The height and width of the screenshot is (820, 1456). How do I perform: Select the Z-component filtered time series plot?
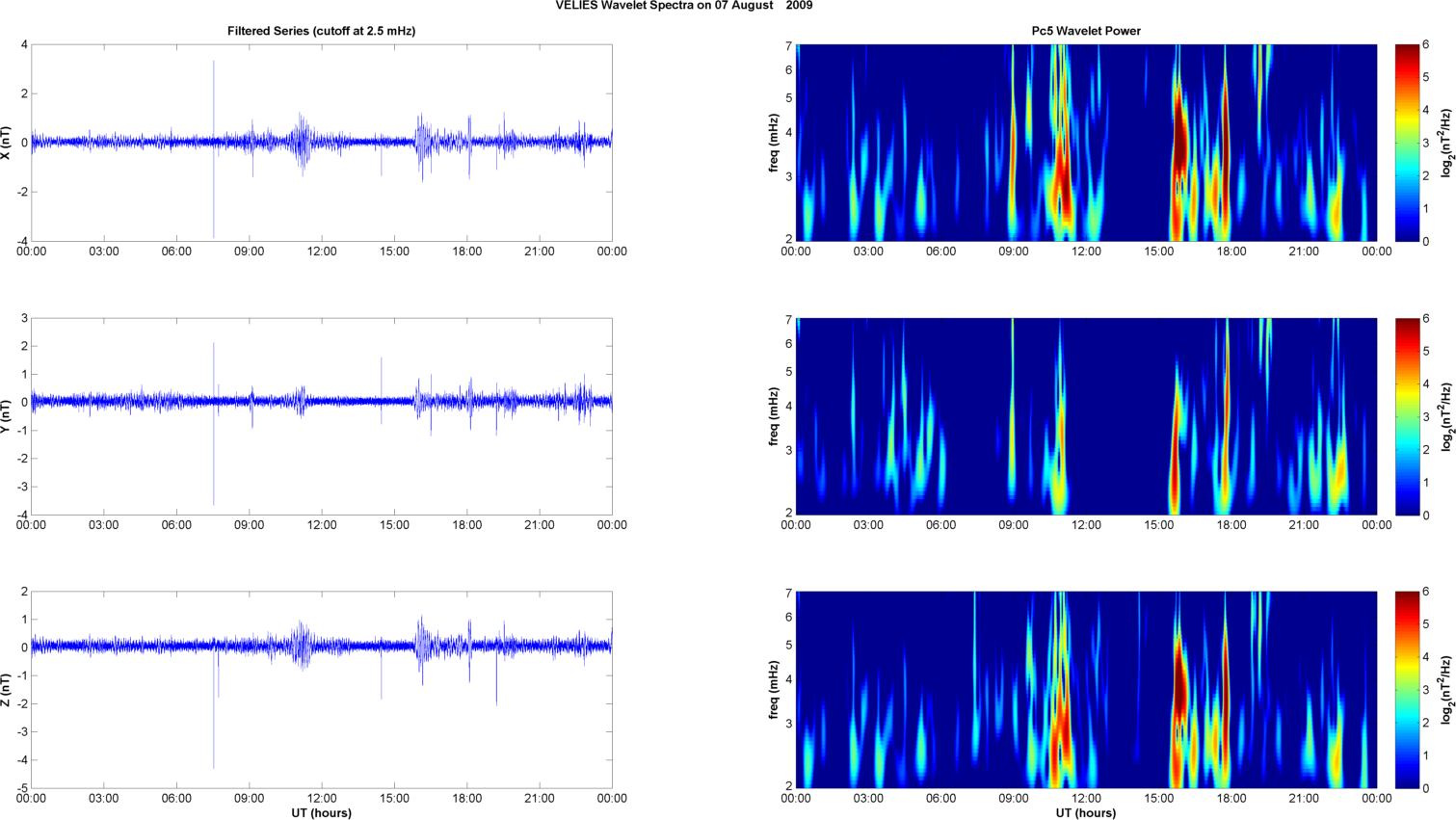tap(322, 690)
